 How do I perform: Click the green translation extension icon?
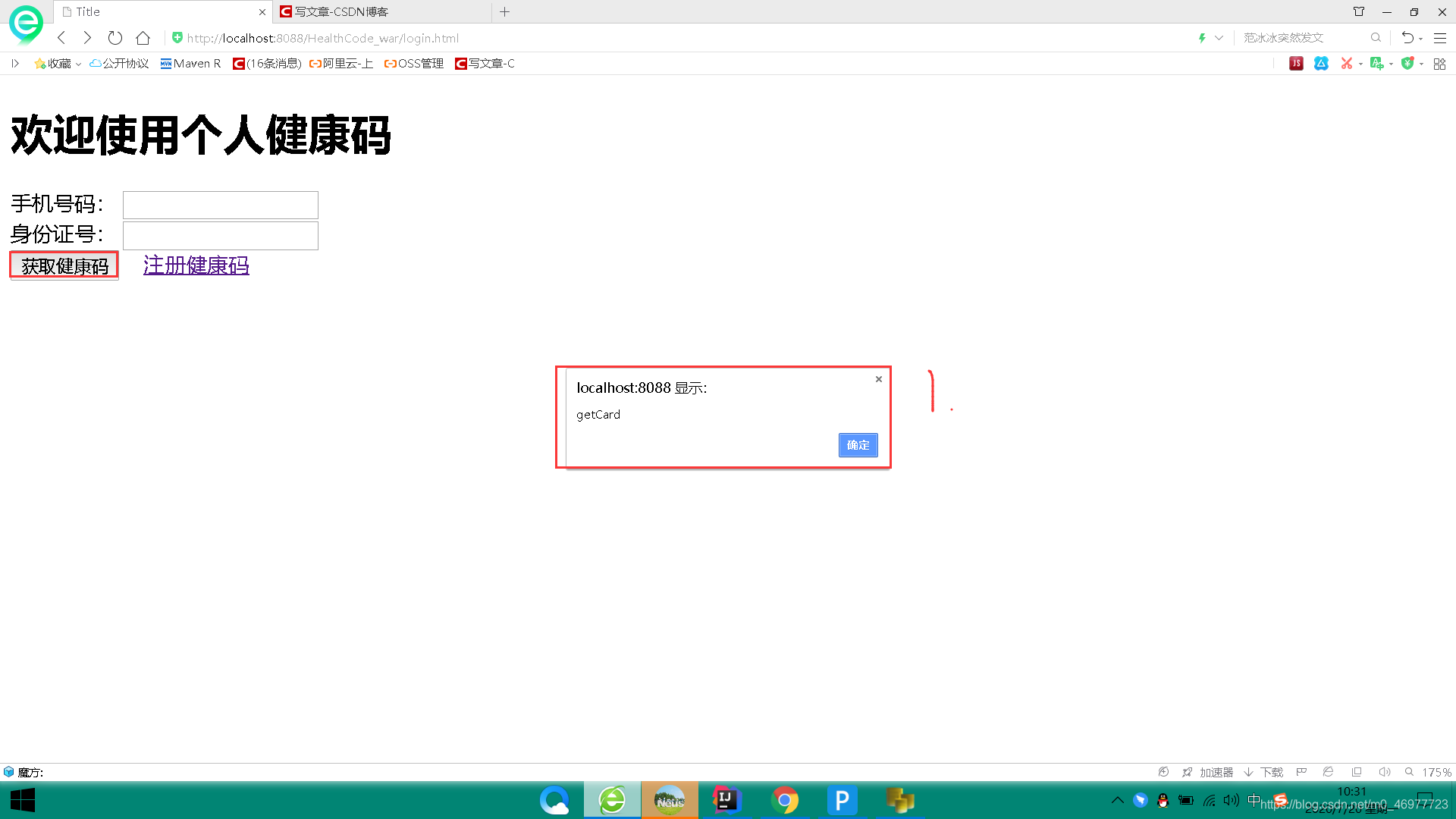click(1377, 64)
